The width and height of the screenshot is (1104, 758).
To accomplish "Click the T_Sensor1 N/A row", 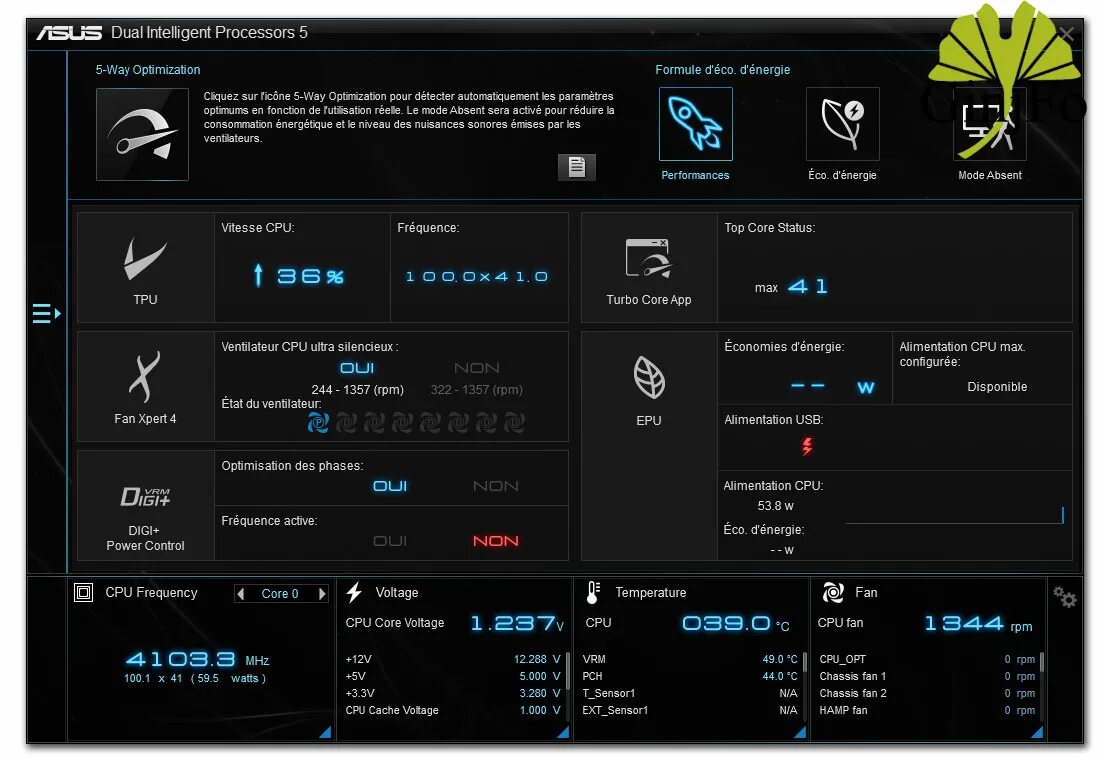I will click(690, 693).
